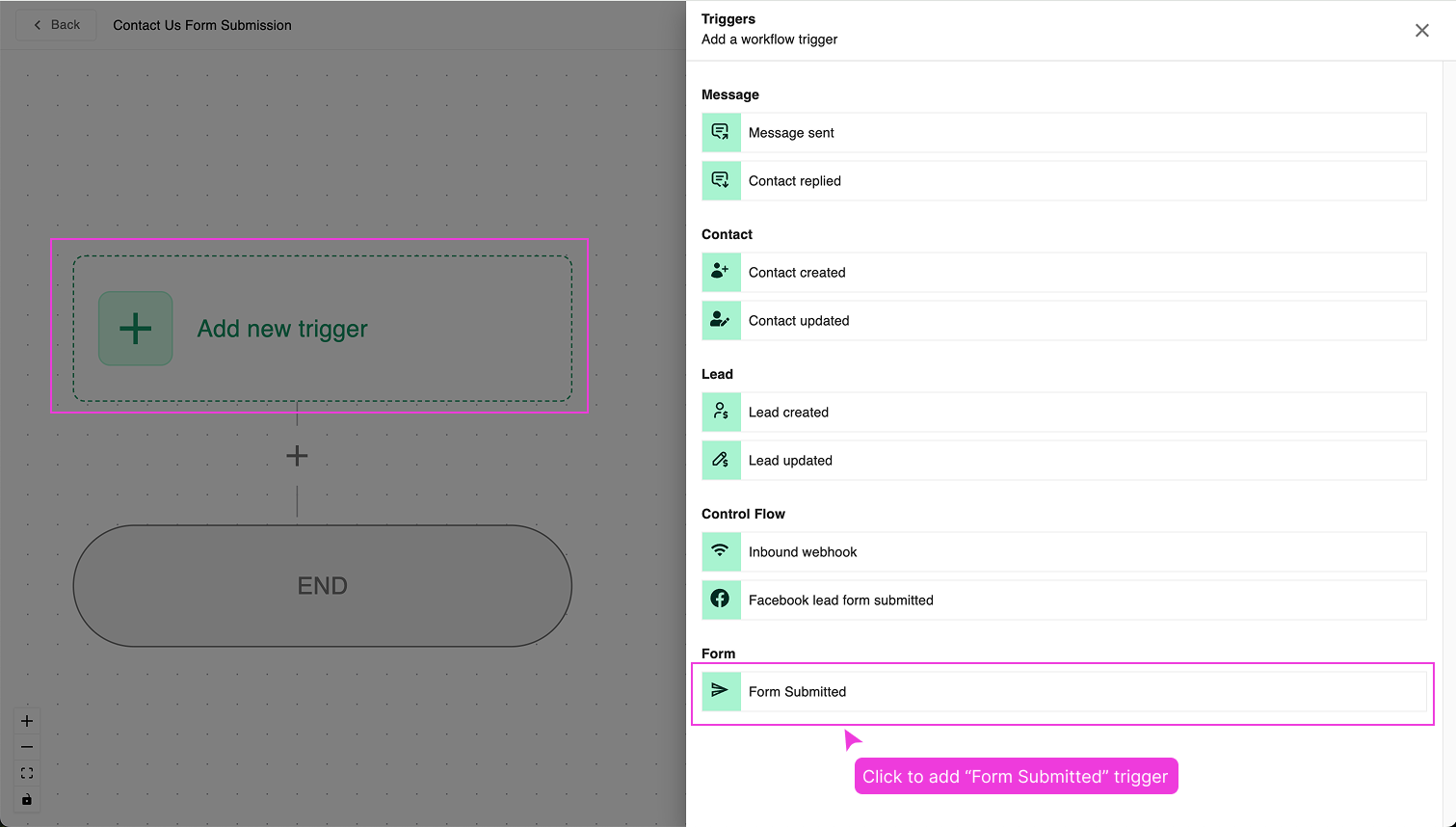Click the Lead created trigger icon
This screenshot has height=827, width=1456.
click(x=721, y=412)
